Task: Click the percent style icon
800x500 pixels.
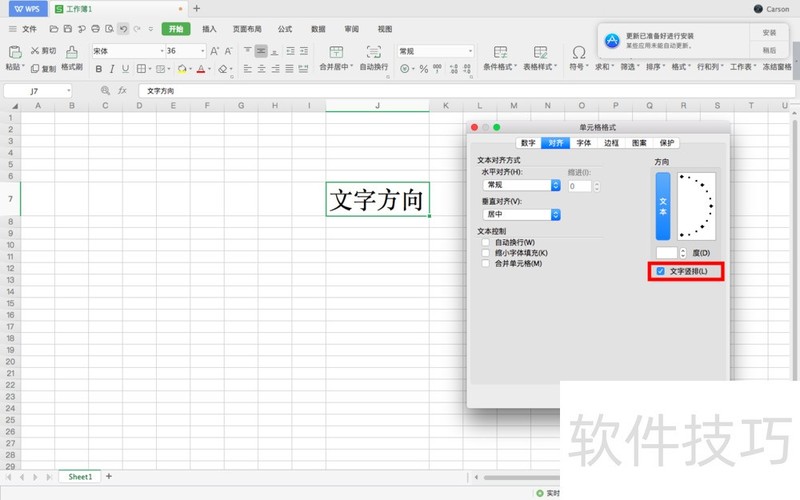Action: click(424, 69)
